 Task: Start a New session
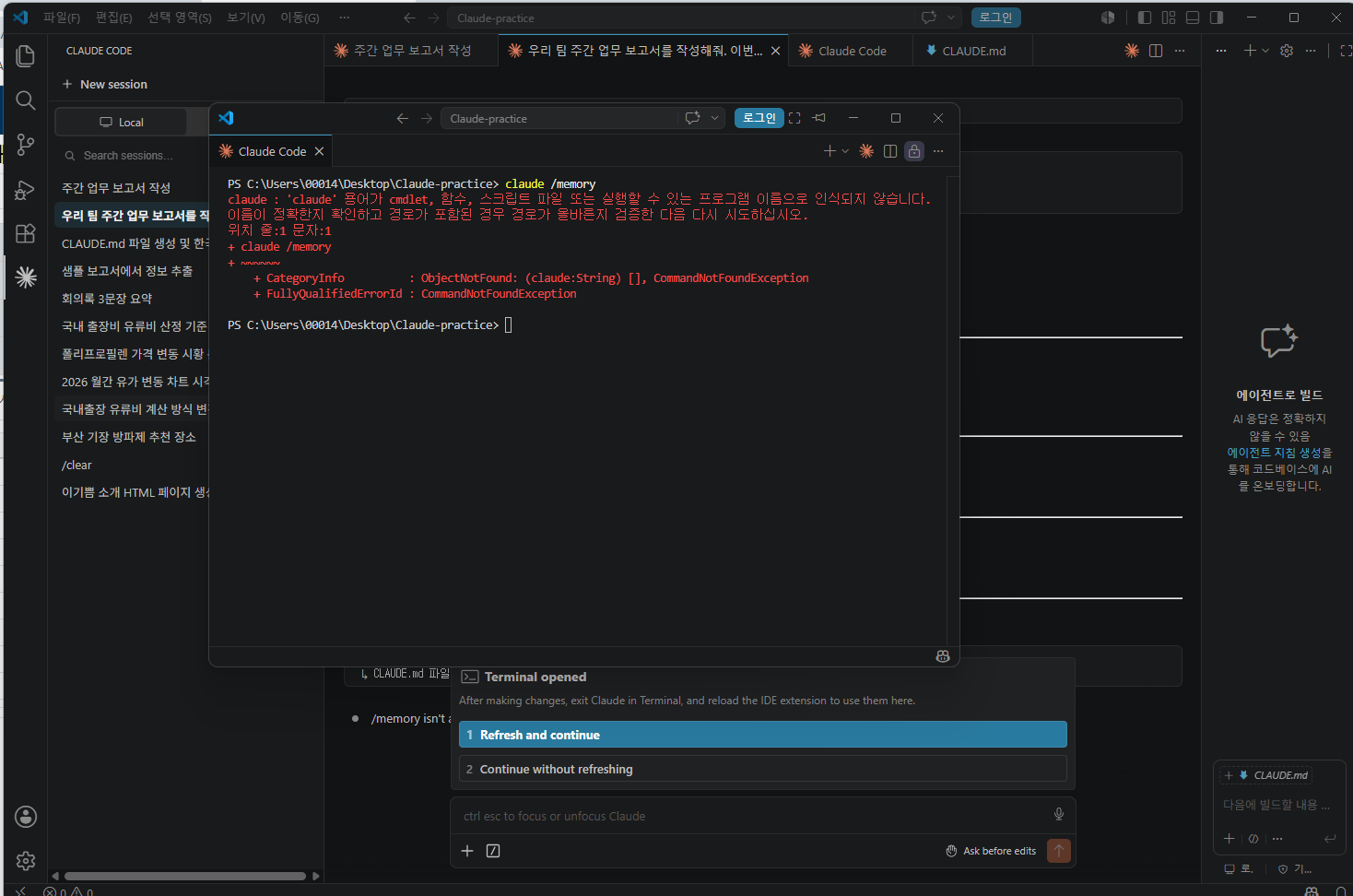pos(105,84)
